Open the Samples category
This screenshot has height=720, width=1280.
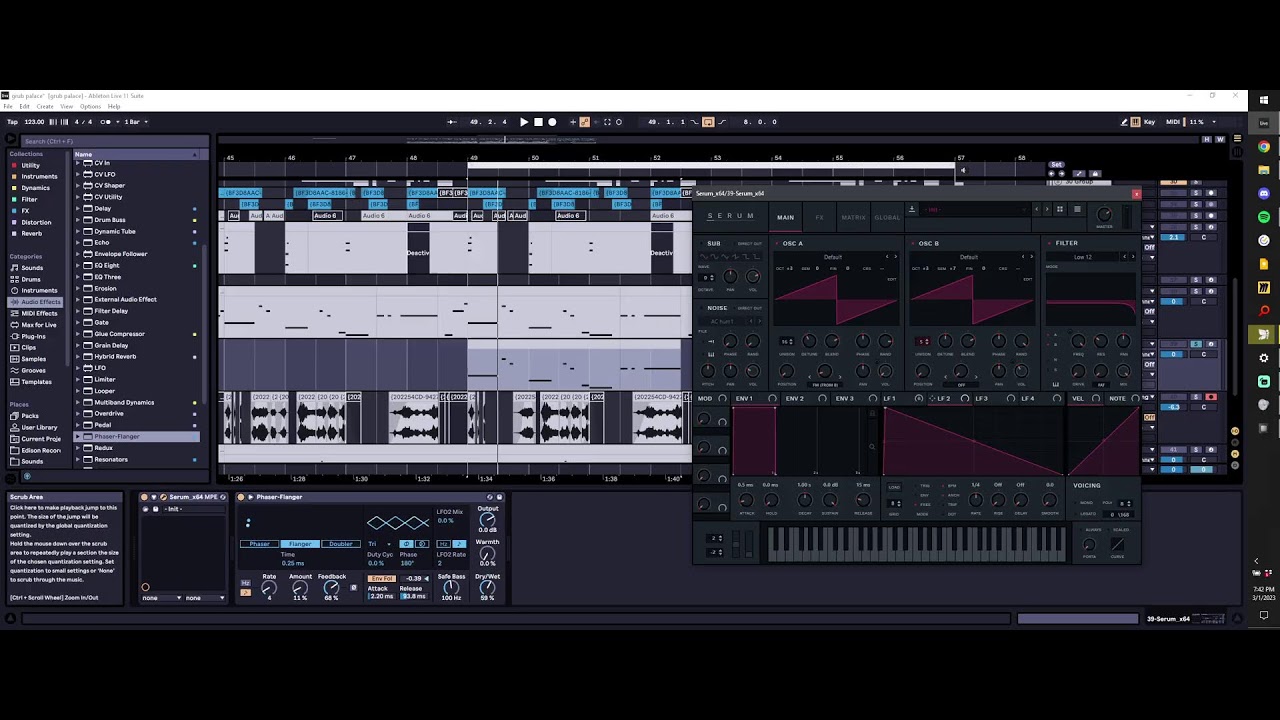coord(34,359)
